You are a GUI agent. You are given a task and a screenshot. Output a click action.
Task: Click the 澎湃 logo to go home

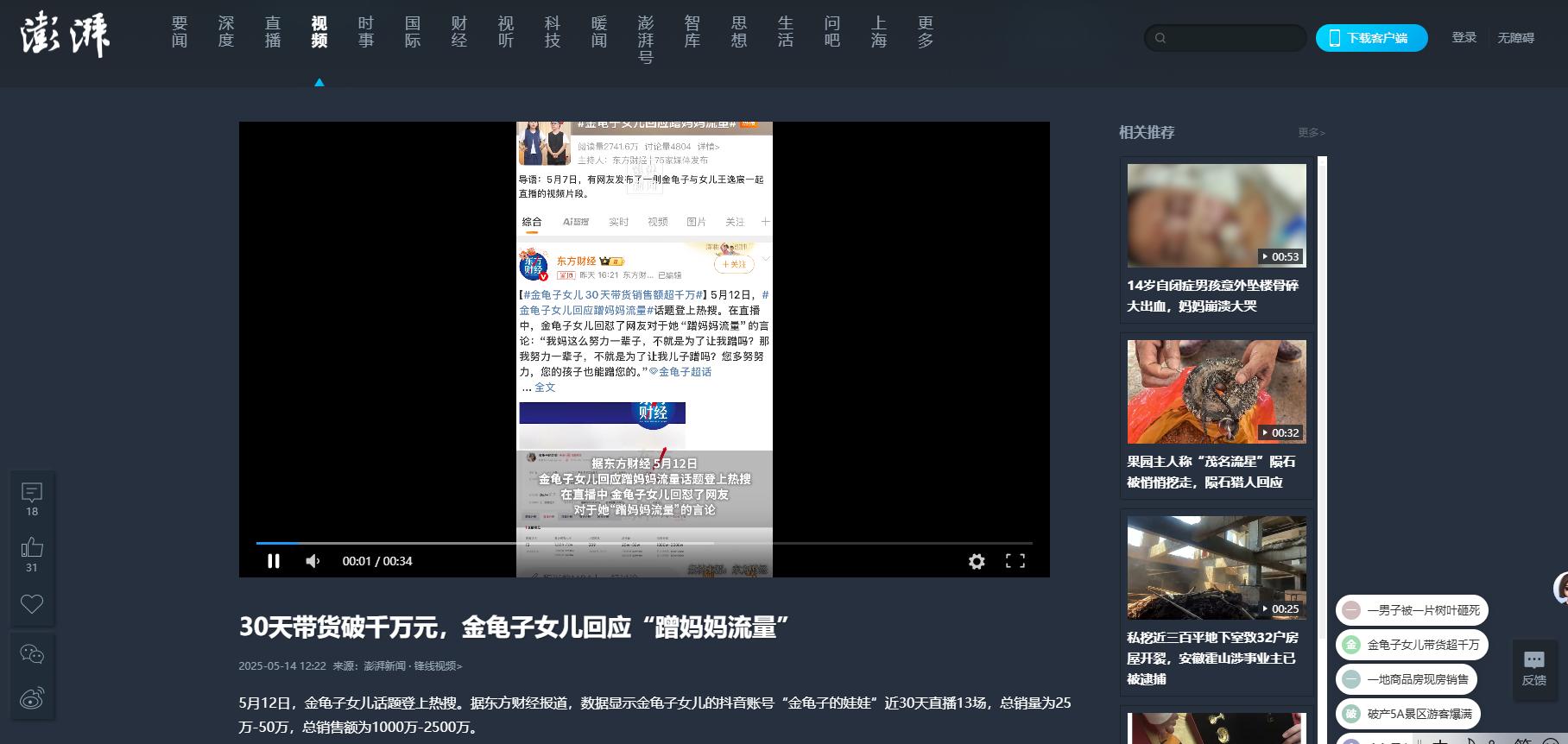click(x=65, y=35)
